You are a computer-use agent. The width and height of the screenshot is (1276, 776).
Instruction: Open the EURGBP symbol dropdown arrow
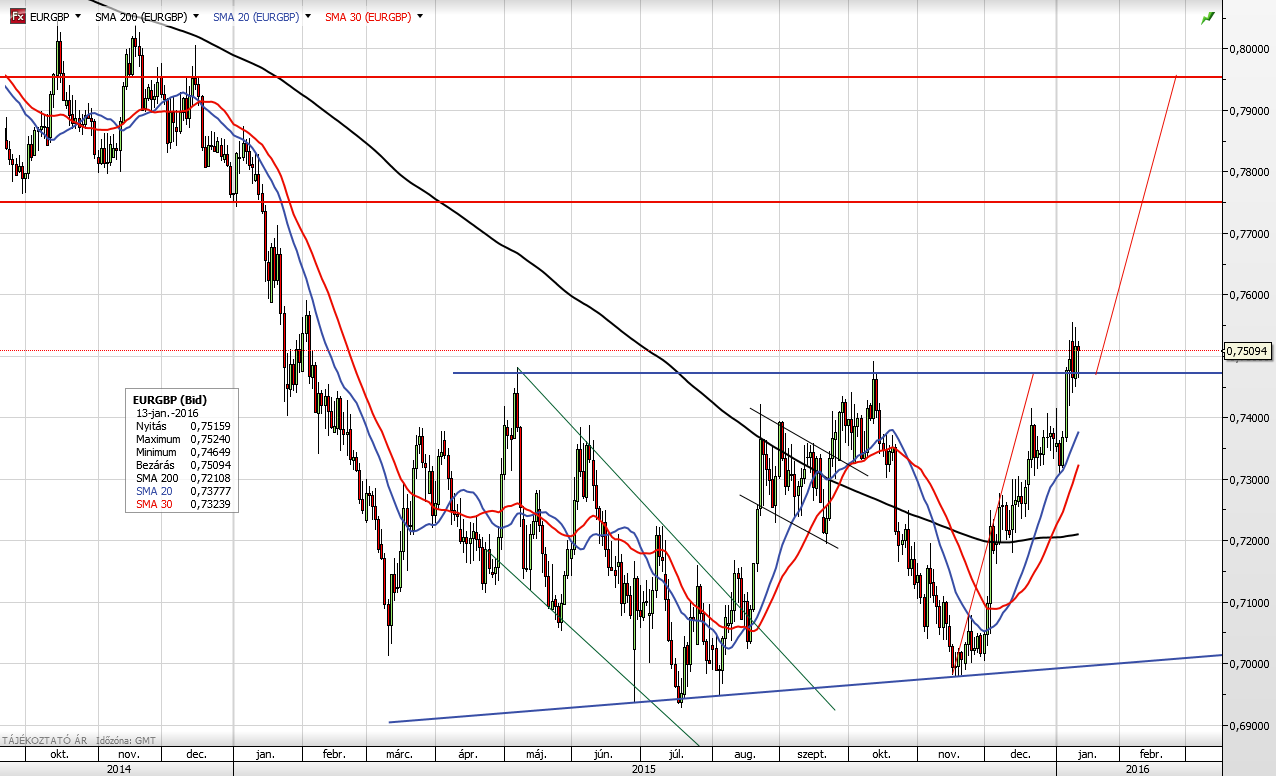coord(78,17)
